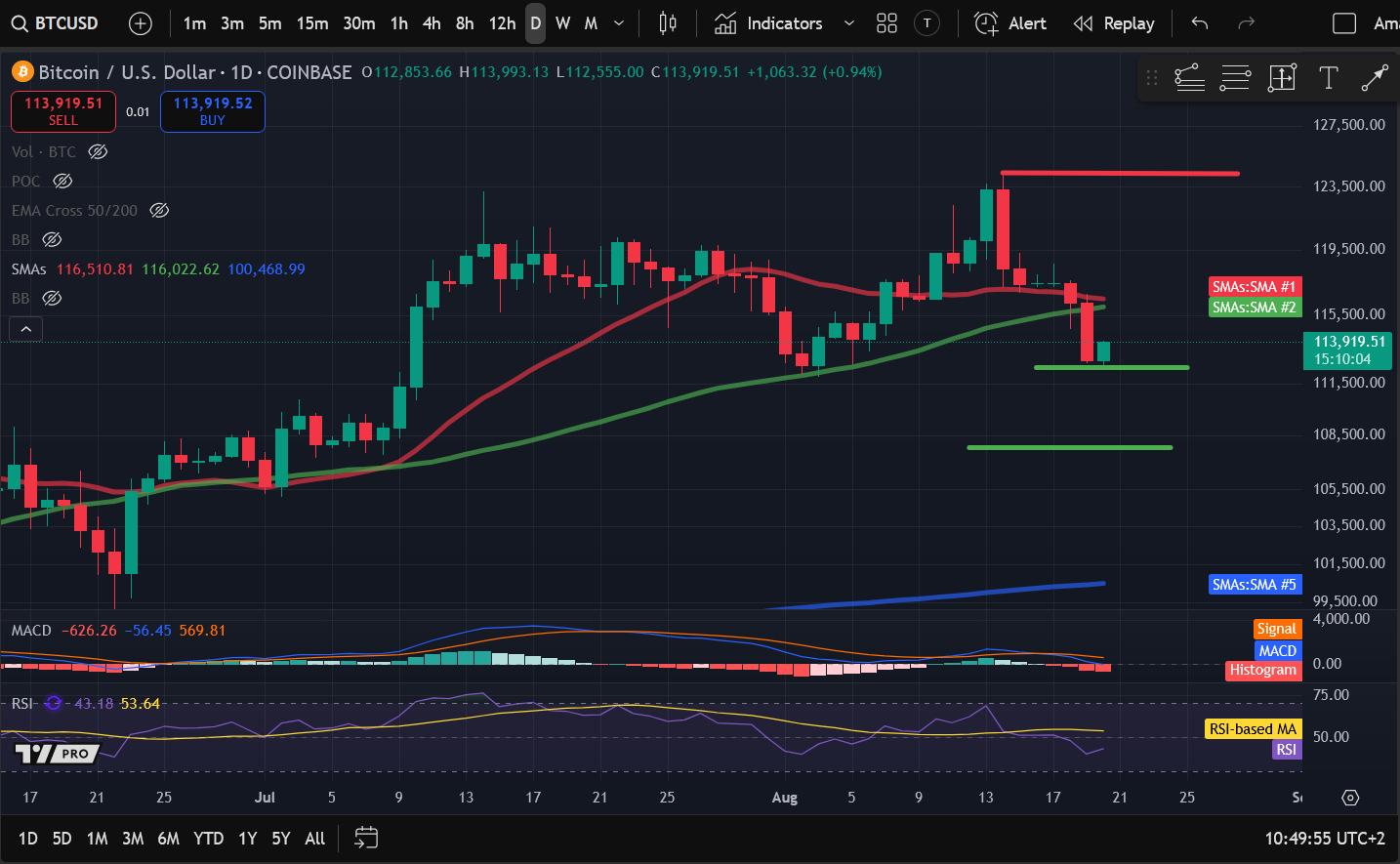Toggle visibility of Vol BTC indicator

click(98, 152)
